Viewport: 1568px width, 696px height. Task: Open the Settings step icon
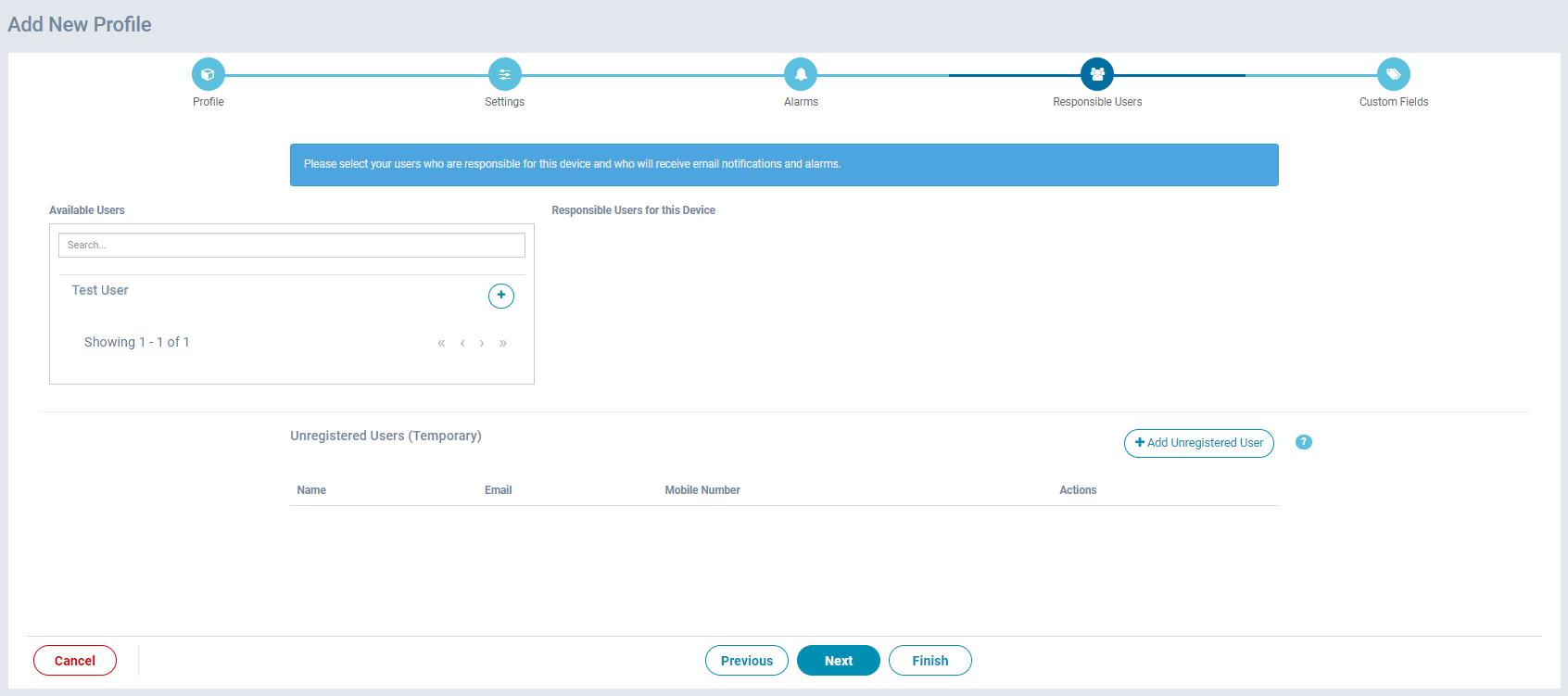point(505,74)
